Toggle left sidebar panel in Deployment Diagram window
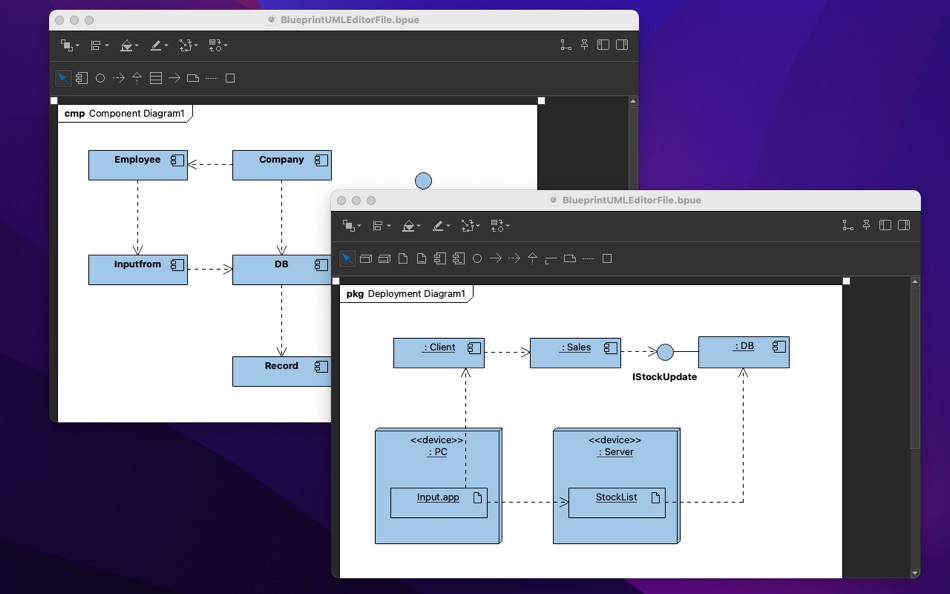The height and width of the screenshot is (594, 950). (x=885, y=225)
